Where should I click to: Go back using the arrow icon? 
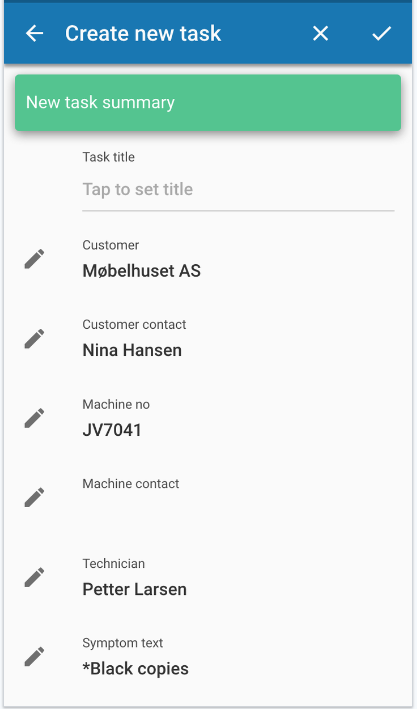pos(34,33)
